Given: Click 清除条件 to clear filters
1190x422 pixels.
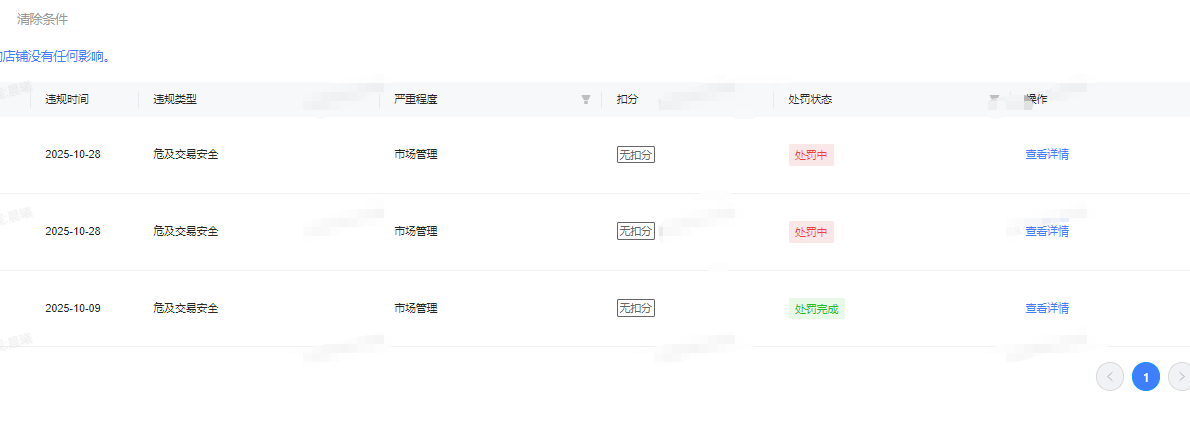Looking at the screenshot, I should coord(42,19).
